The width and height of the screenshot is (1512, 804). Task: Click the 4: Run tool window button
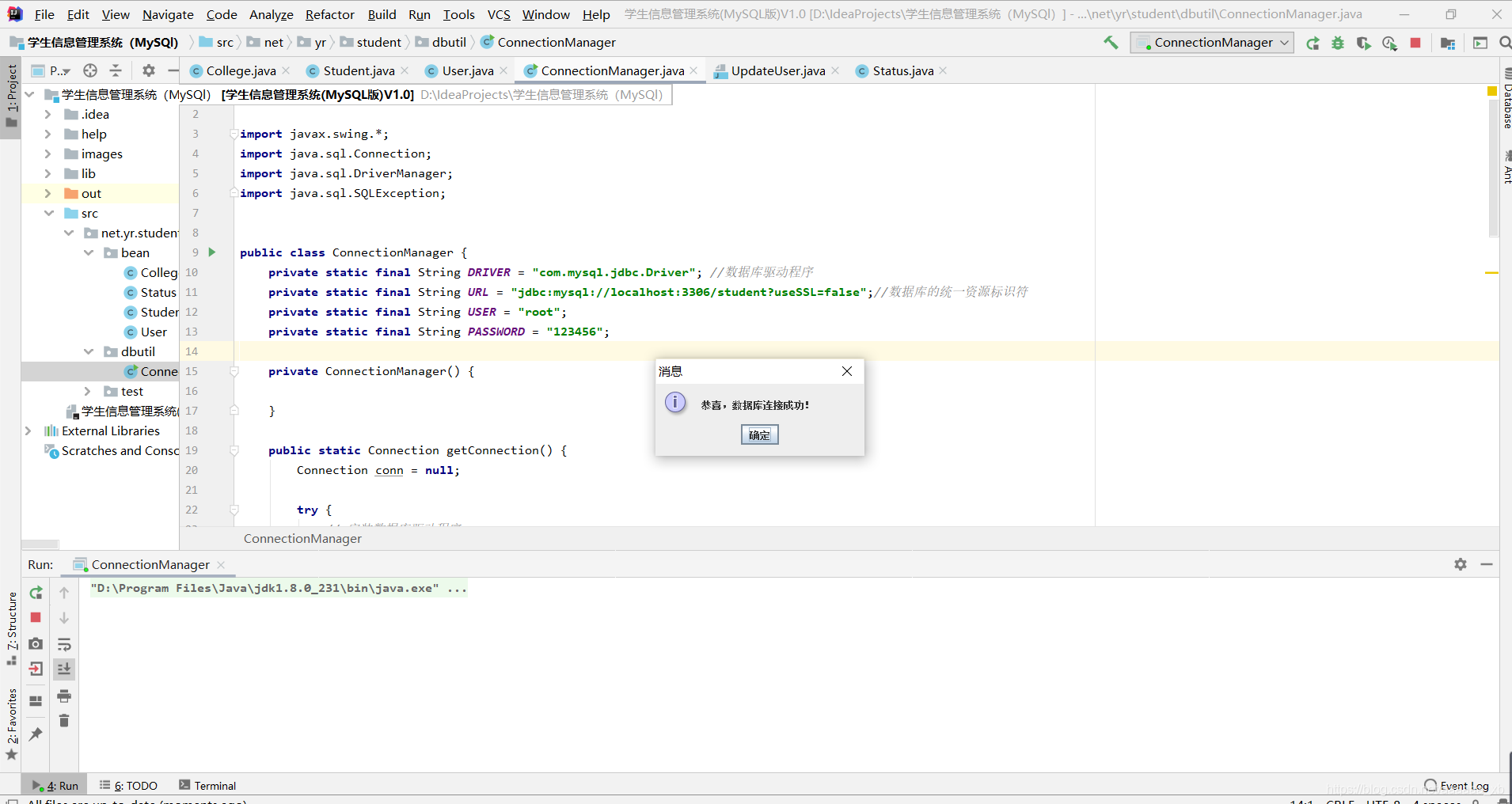[x=55, y=785]
